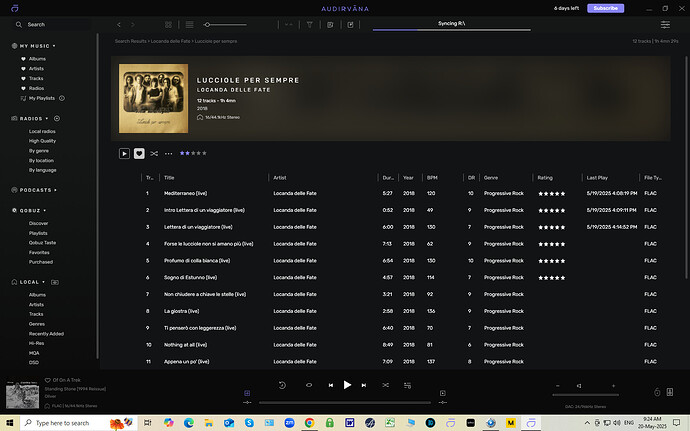This screenshot has width=690, height=431.
Task: Select the track Mediterraneo (live)
Action: point(185,193)
